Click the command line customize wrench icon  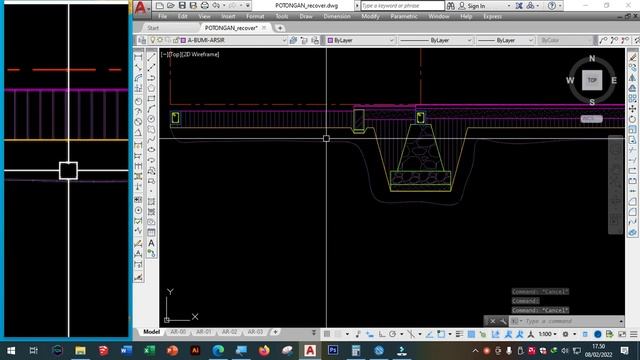(503, 321)
